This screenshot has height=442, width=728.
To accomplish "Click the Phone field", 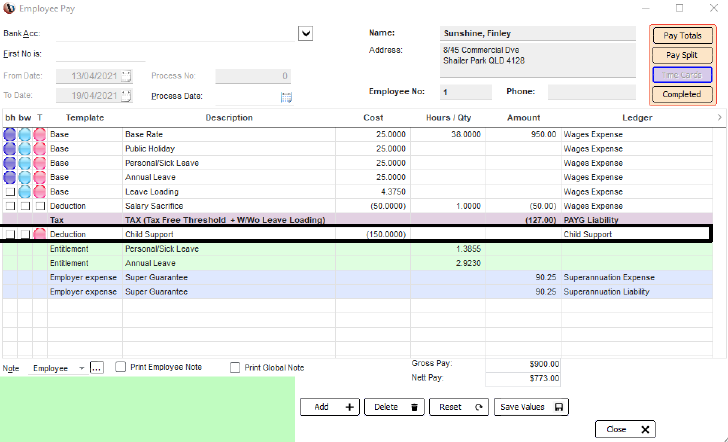I will pos(592,92).
